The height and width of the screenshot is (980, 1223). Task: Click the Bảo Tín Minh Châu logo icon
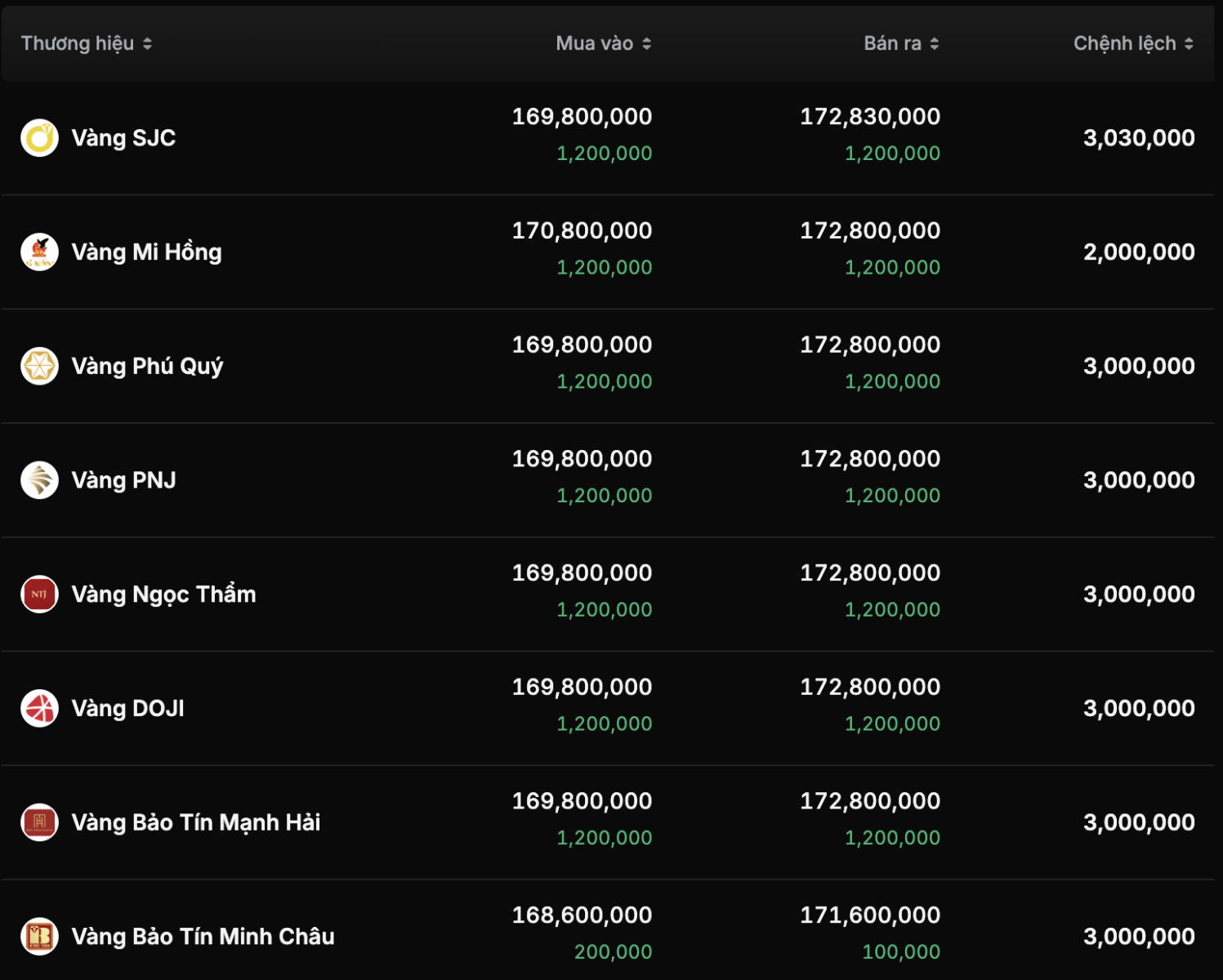tap(39, 937)
